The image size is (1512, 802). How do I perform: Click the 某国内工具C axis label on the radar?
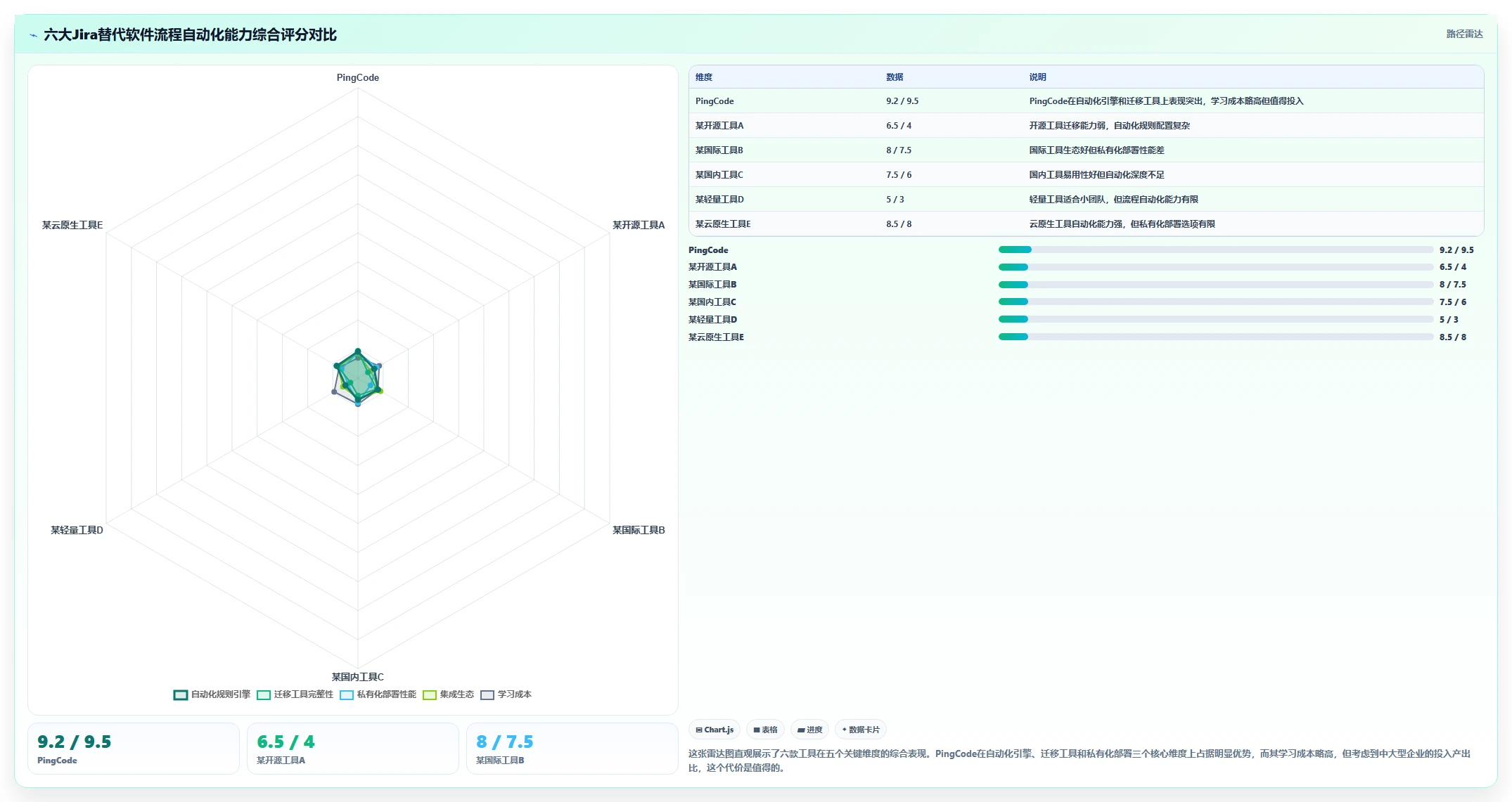tap(358, 677)
